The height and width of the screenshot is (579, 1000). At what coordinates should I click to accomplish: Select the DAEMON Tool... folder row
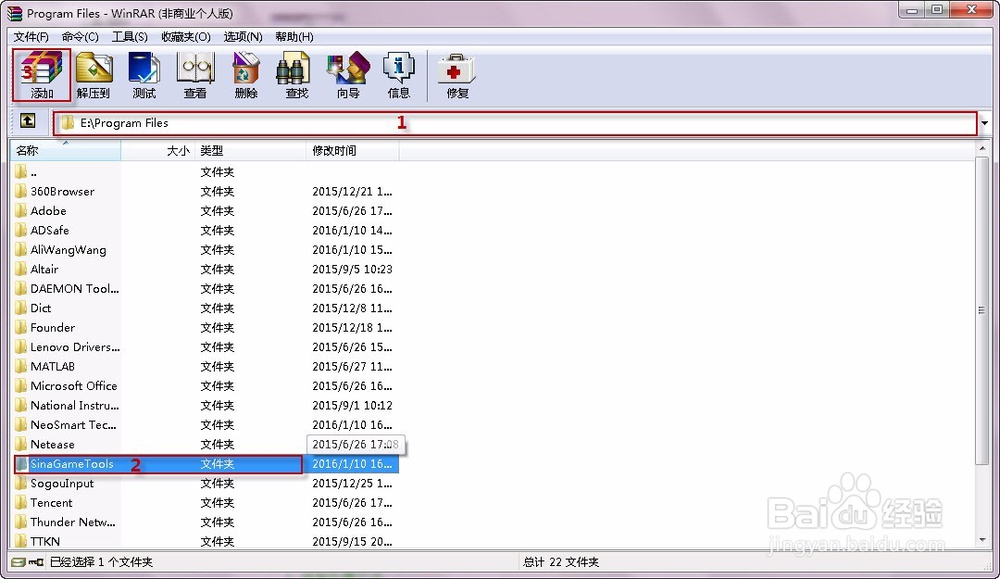coord(204,288)
